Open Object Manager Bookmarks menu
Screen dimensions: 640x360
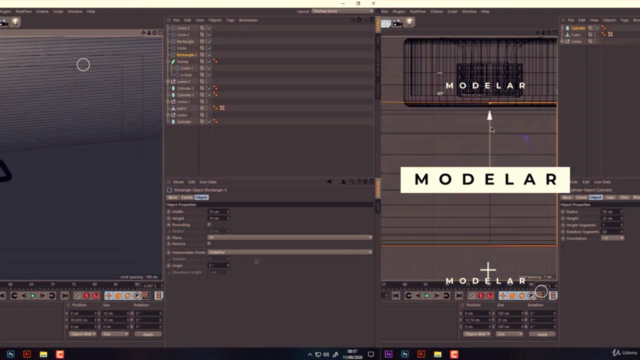248,20
